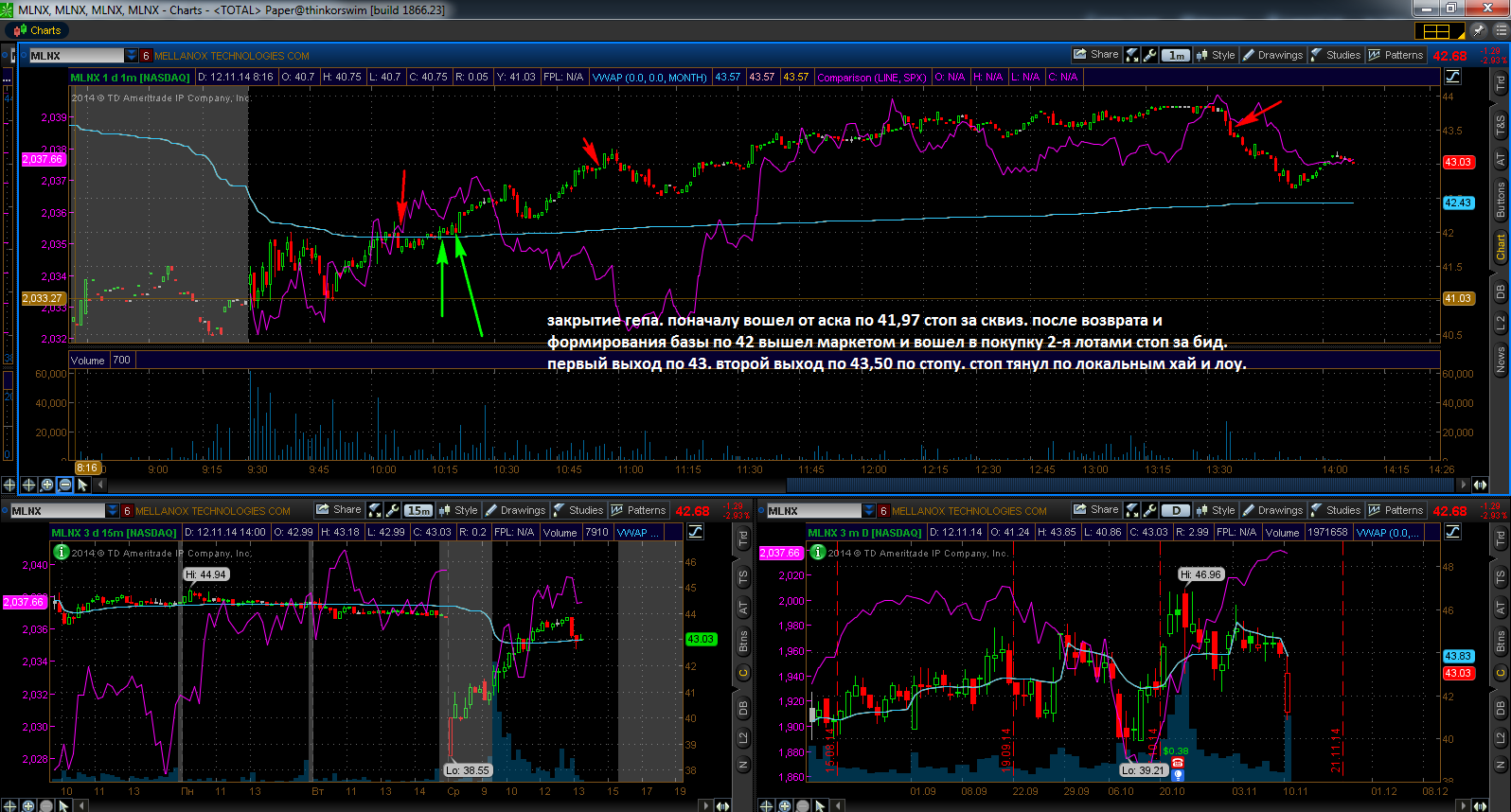Screen dimensions: 1511x812
Task: Click red phone event icon on daily chart
Action: [x=1178, y=763]
